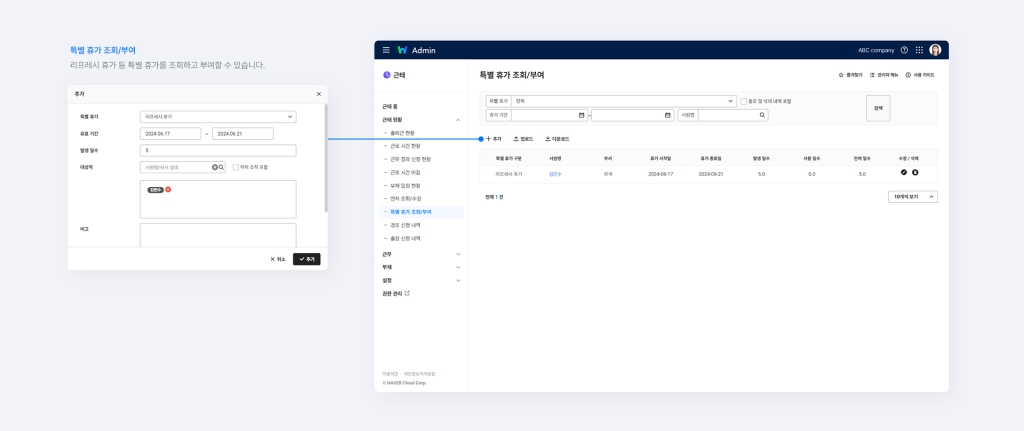Screen dimensions: 1024x431
Task: Click the edit pencil icon in table row
Action: [903, 173]
